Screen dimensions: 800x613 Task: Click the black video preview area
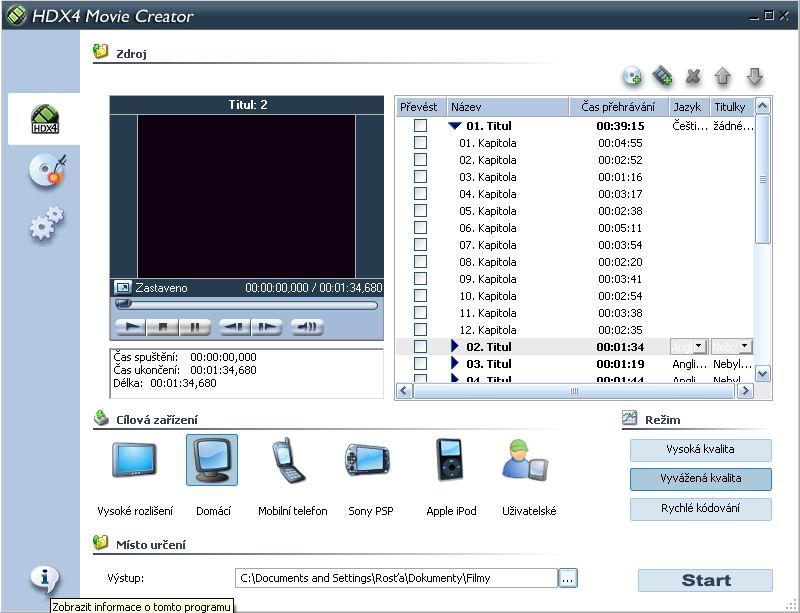246,197
